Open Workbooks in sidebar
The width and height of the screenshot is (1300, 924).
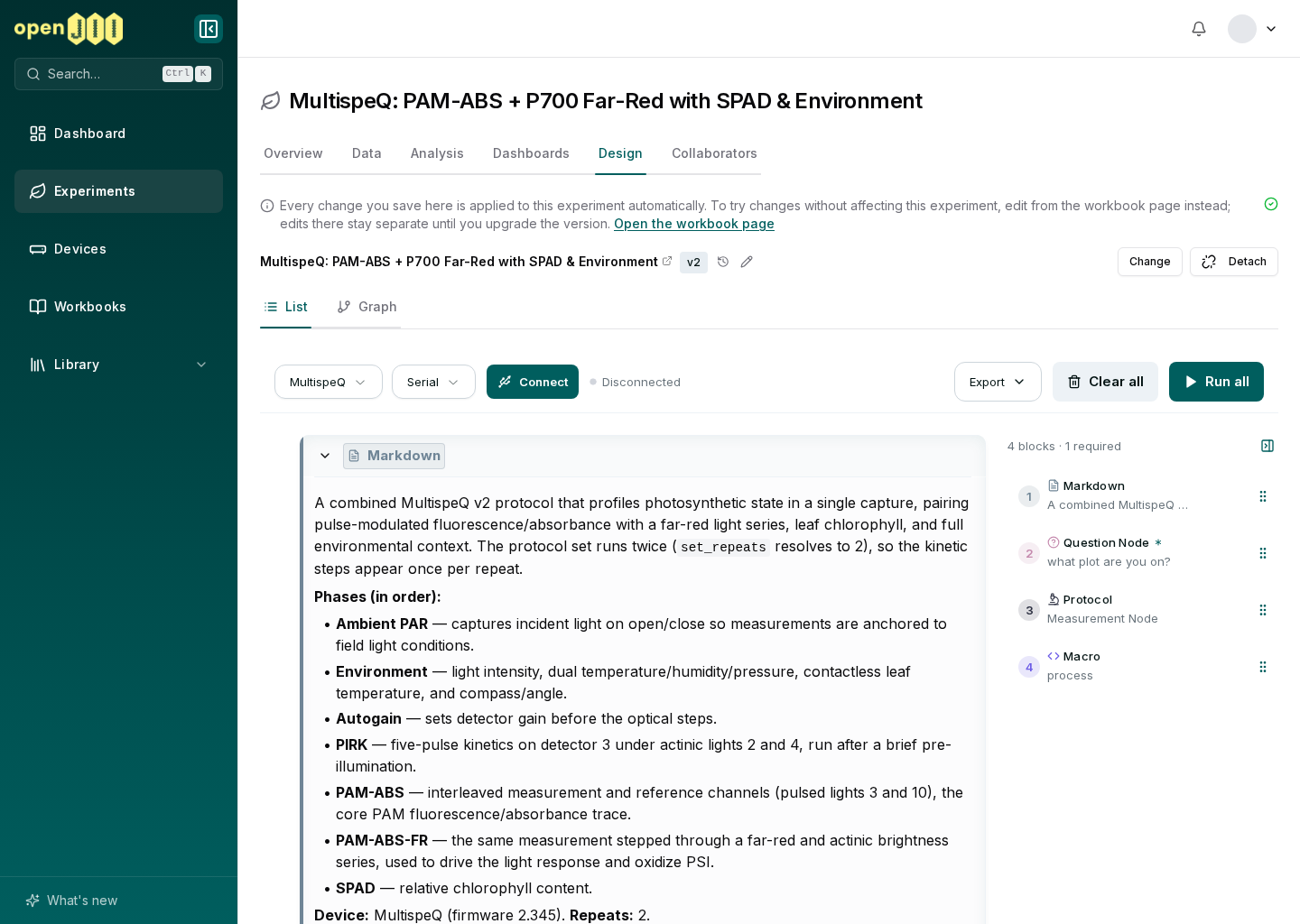pyautogui.click(x=118, y=307)
